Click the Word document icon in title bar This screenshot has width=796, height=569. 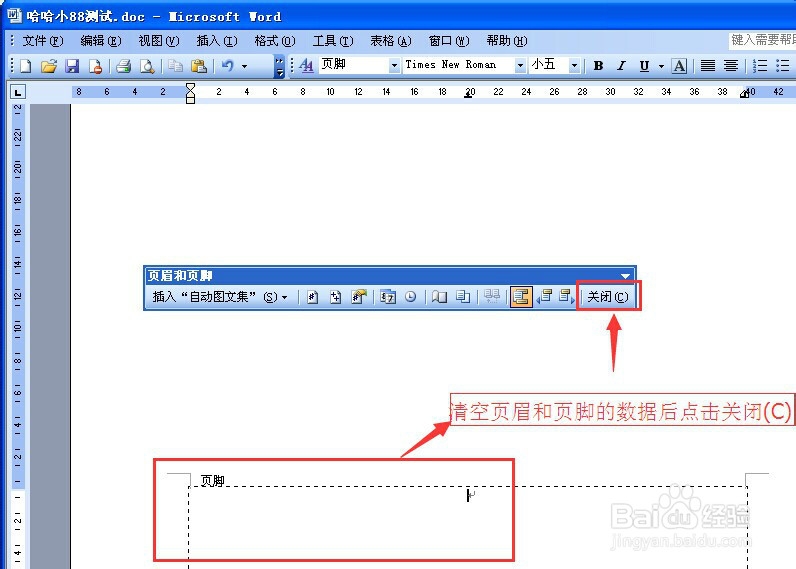[14, 15]
